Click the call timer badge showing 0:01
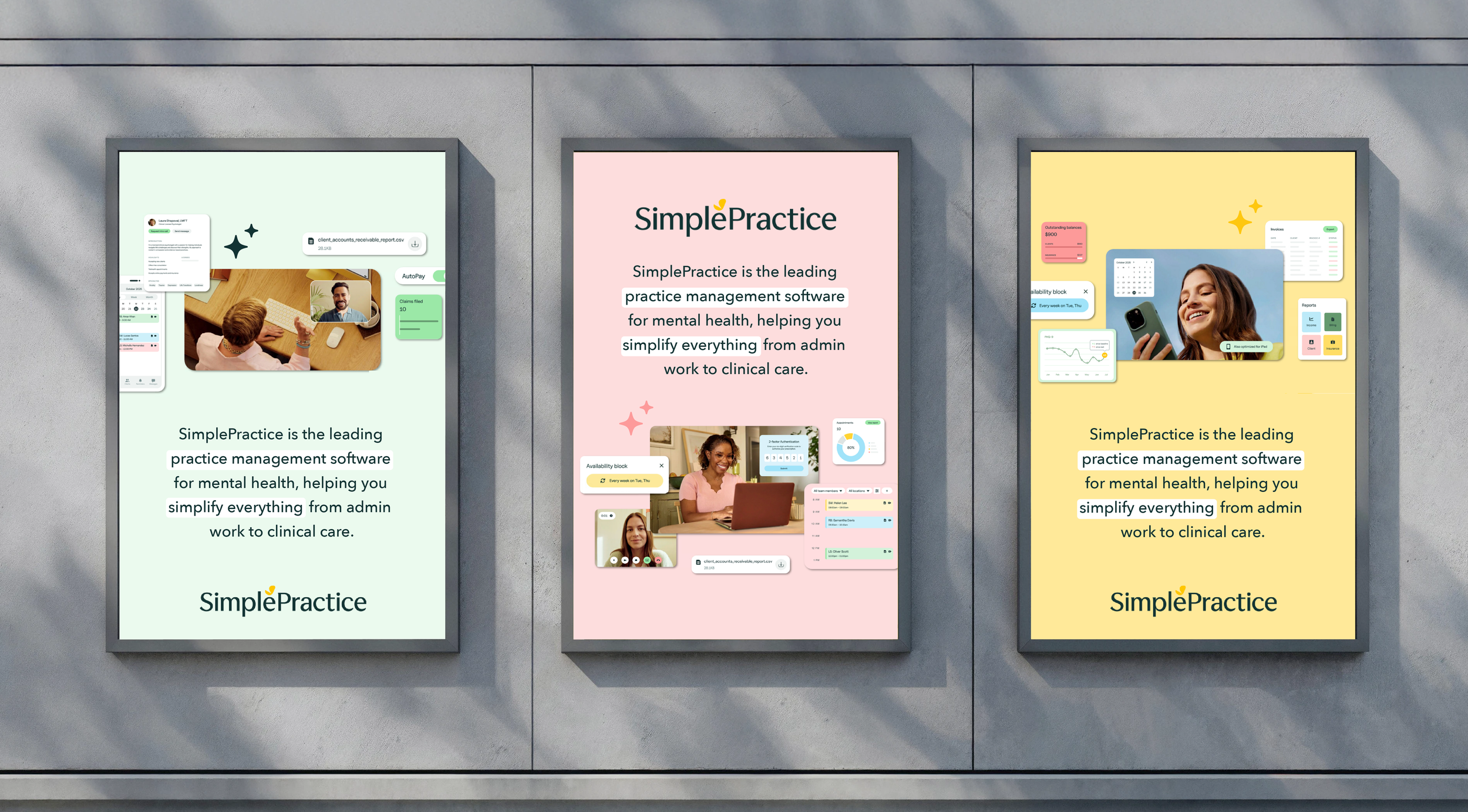1468x812 pixels. 607,515
